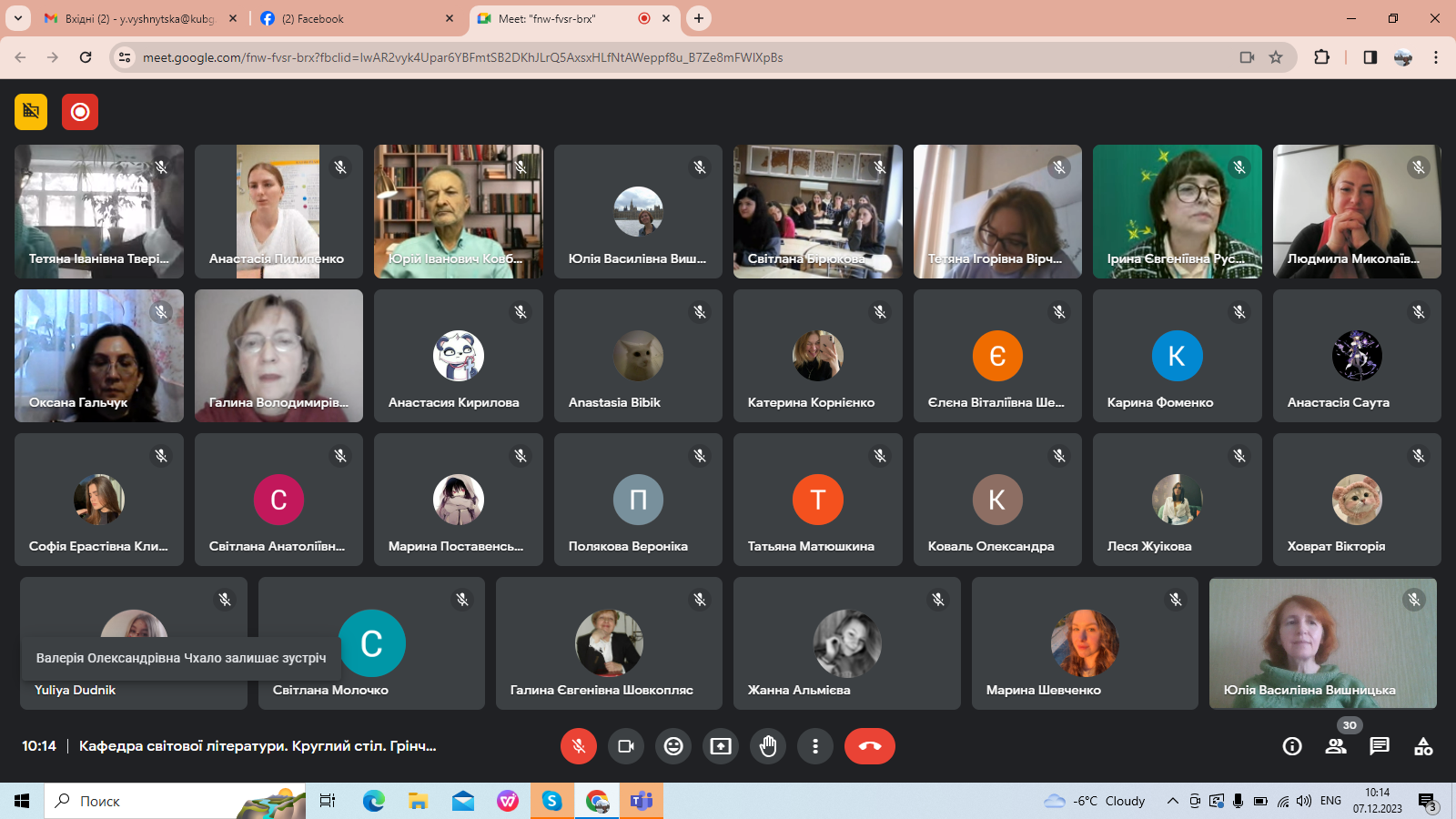This screenshot has width=1456, height=819.
Task: Expand the browser tab search dropdown
Action: pyautogui.click(x=18, y=18)
